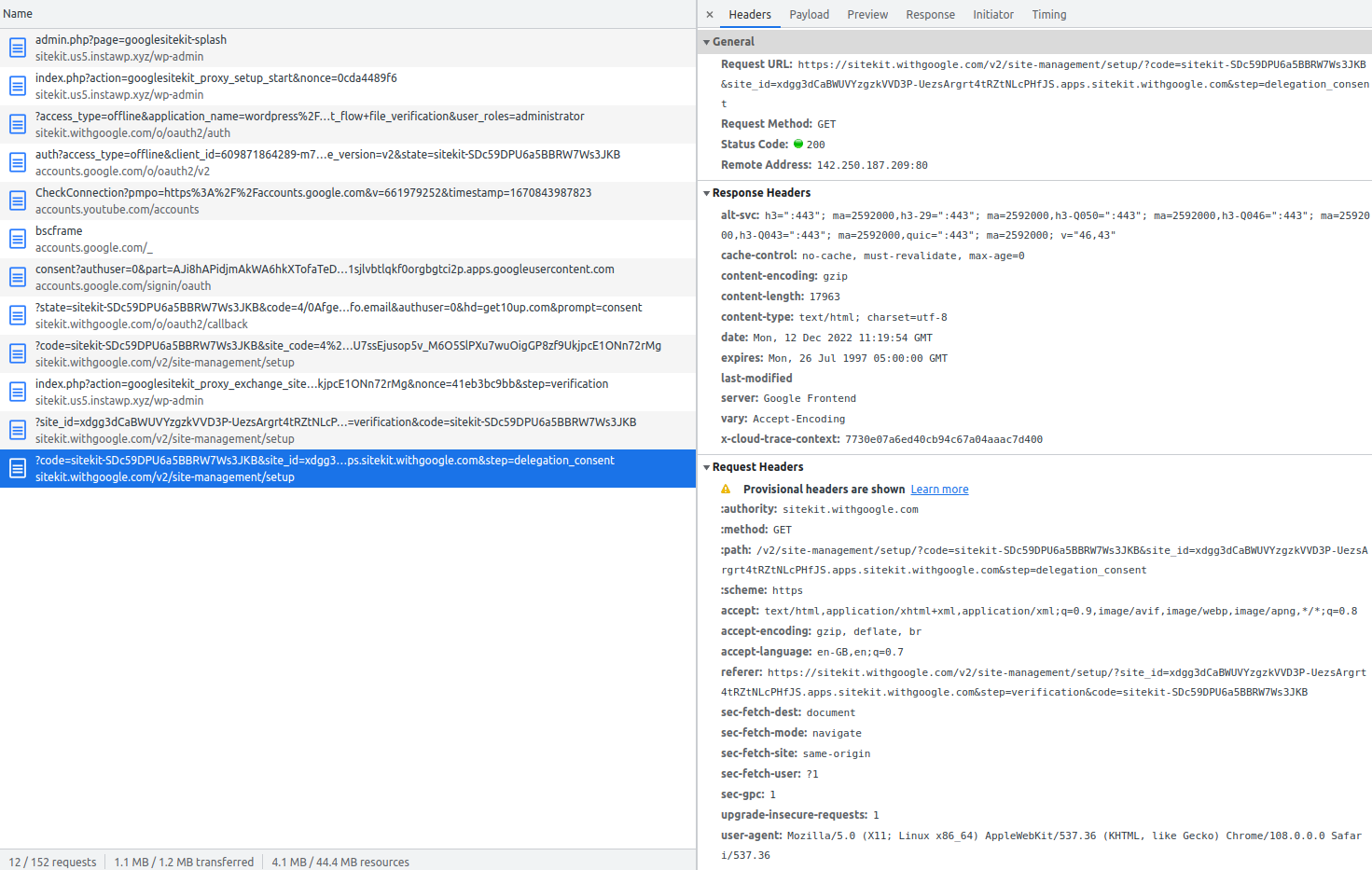Image resolution: width=1372 pixels, height=870 pixels.
Task: Click the document icon for the proxy_exchange_site request
Action: coord(17,392)
